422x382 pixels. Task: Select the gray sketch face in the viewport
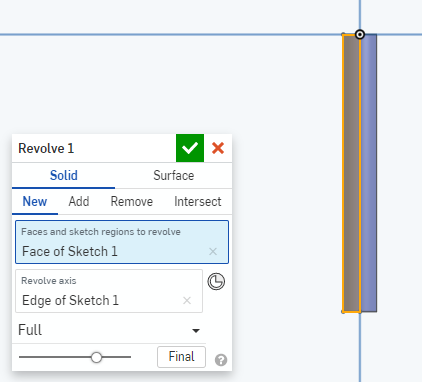(351, 173)
